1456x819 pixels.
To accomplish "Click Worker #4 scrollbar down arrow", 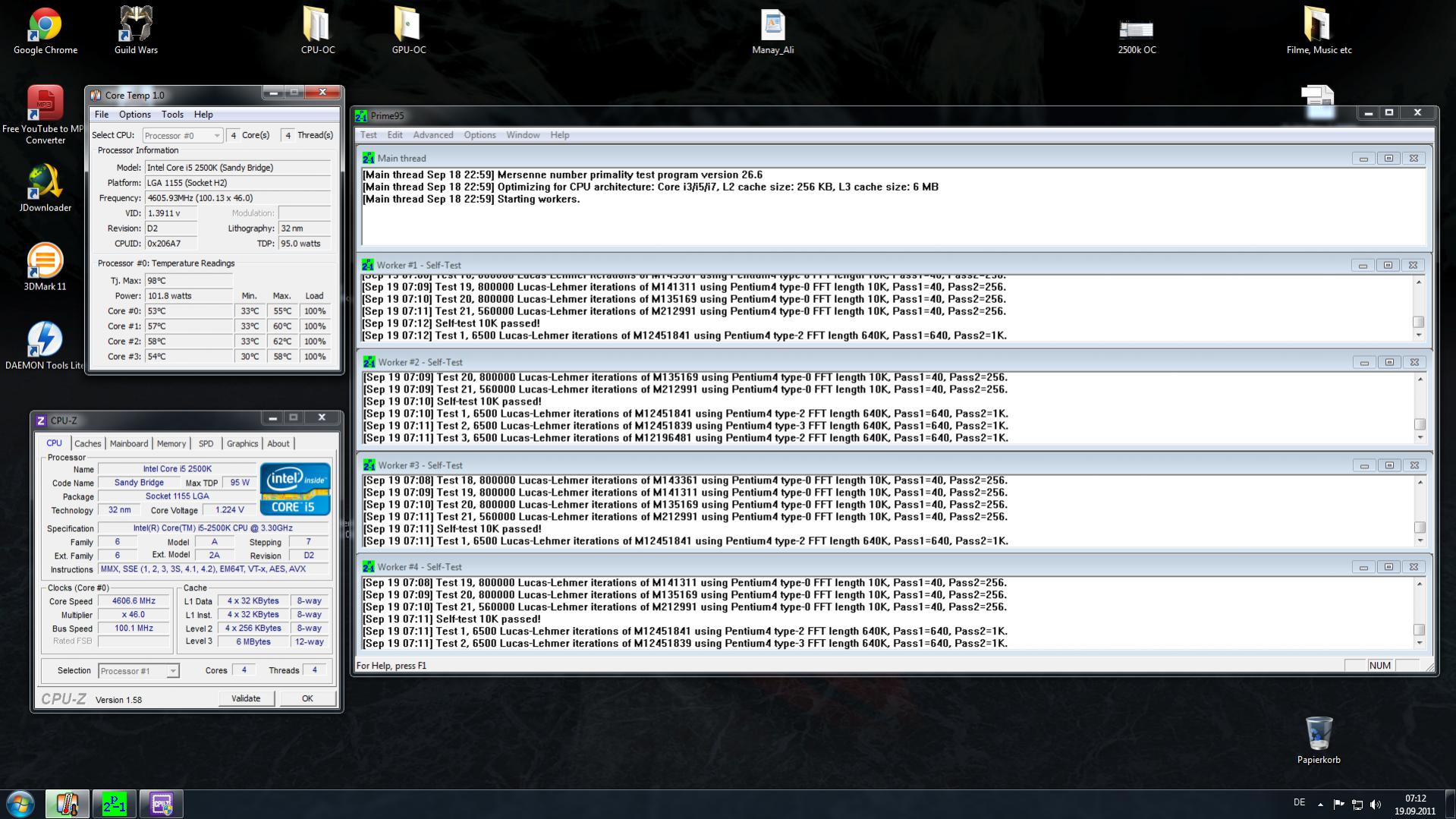I will coord(1420,643).
